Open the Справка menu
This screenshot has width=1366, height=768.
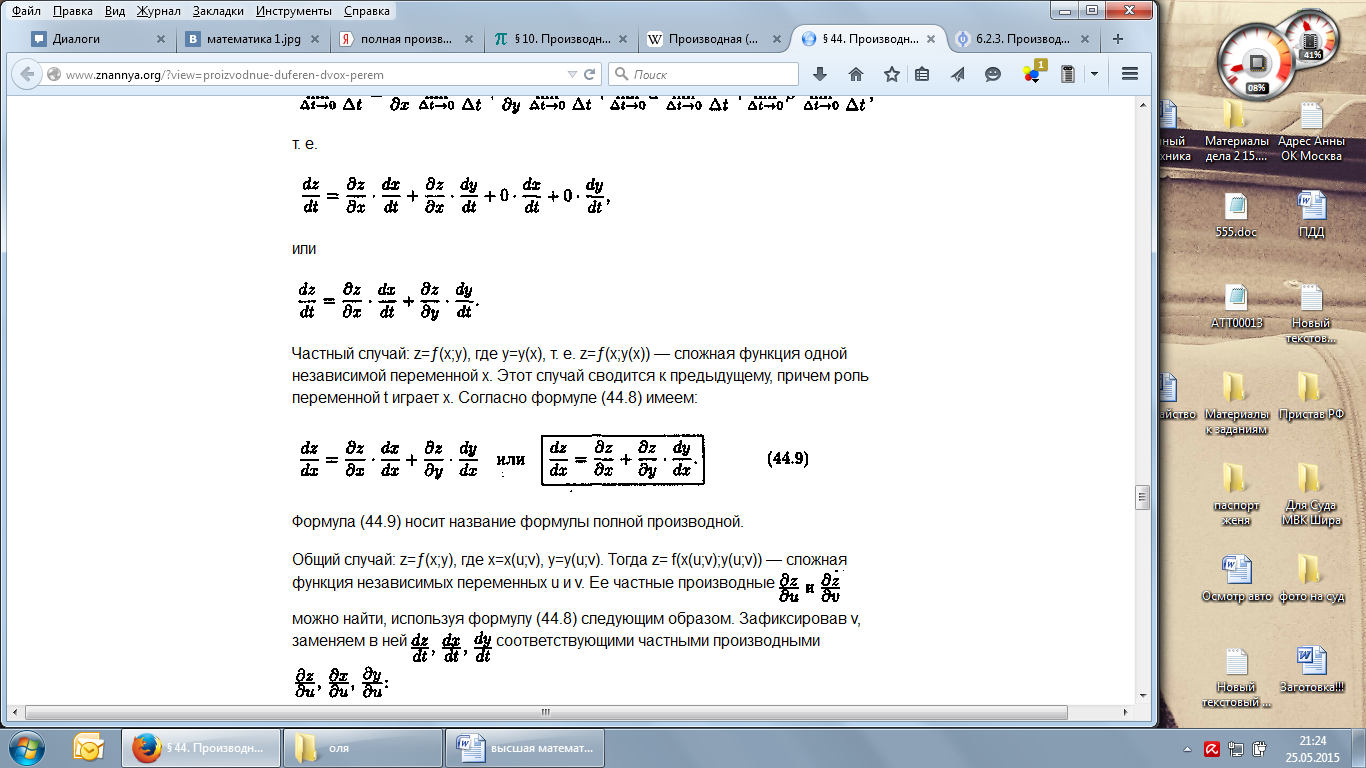(367, 11)
